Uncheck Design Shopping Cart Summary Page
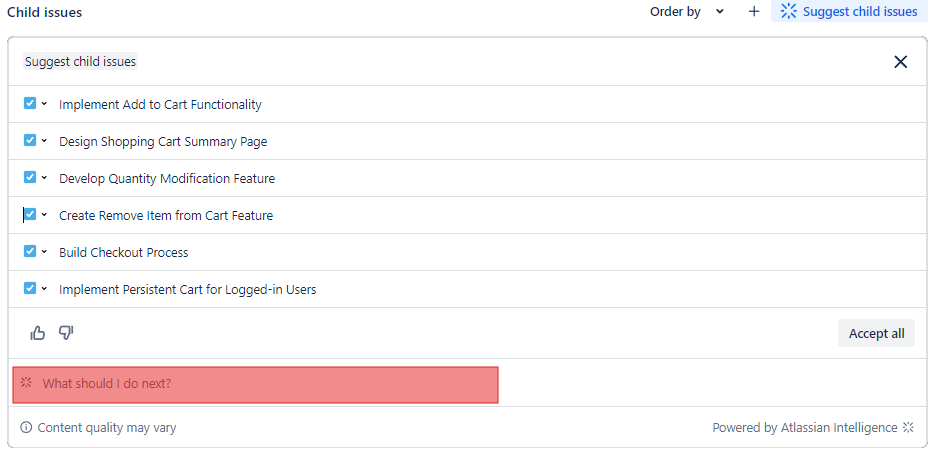Image resolution: width=931 pixels, height=452 pixels. click(x=30, y=140)
